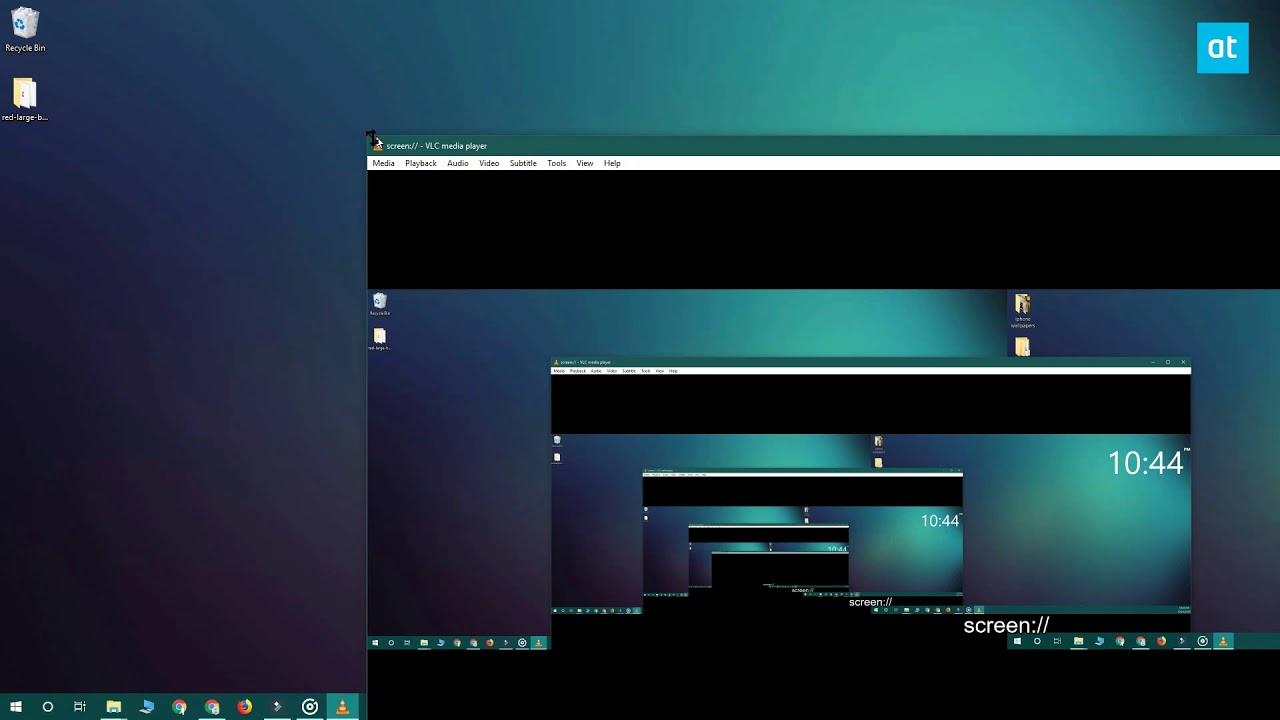This screenshot has height=720, width=1280.
Task: Open the Cortana search circle on the taskbar
Action: (47, 707)
